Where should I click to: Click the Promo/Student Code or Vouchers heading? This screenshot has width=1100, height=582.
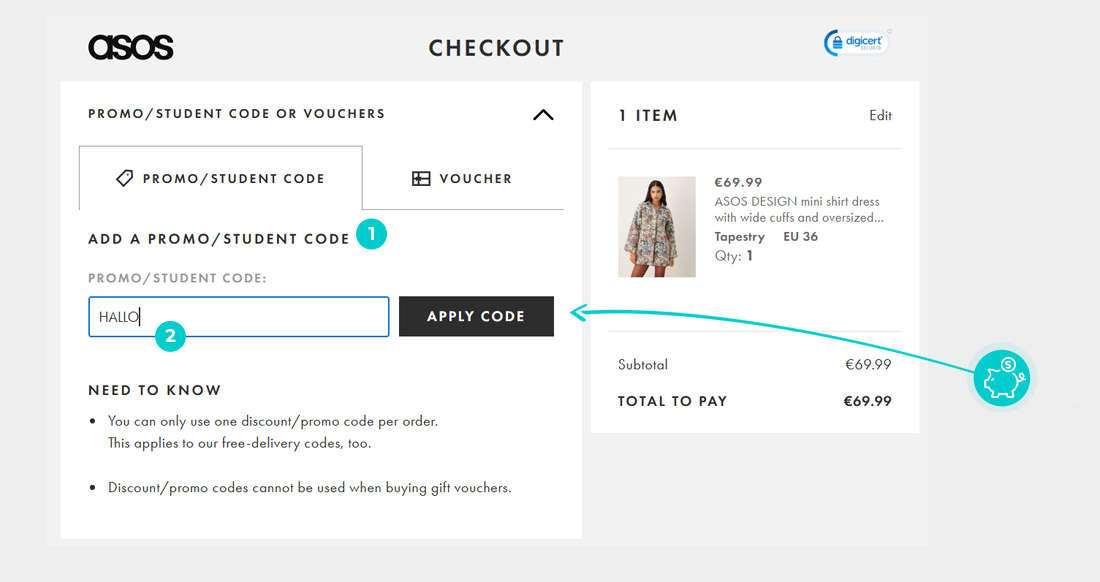[x=236, y=114]
